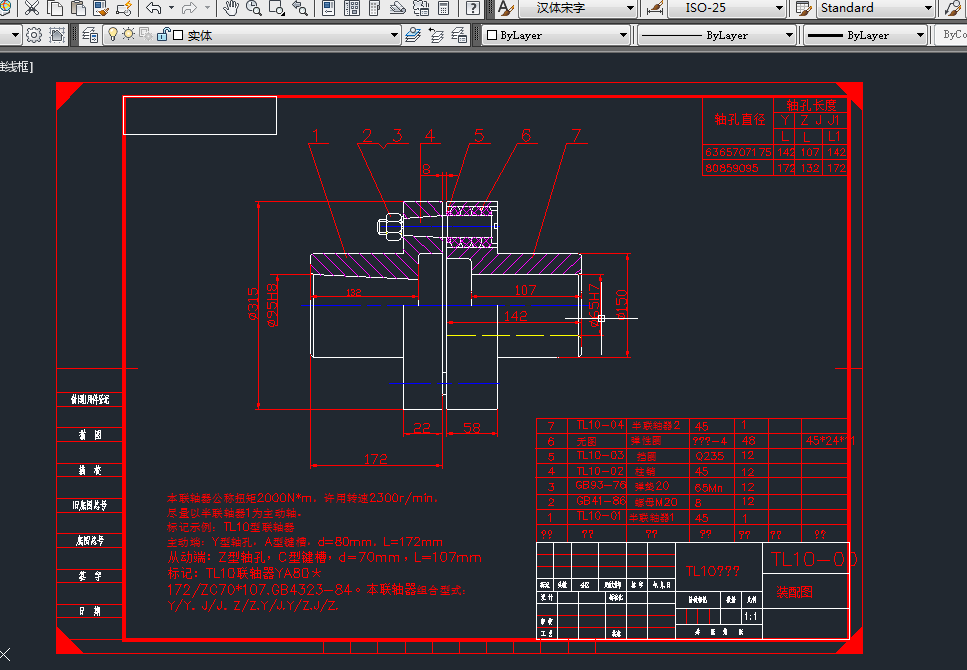Select the 轴孔长度 table header
Viewport: 967px width, 670px height.
(x=811, y=105)
